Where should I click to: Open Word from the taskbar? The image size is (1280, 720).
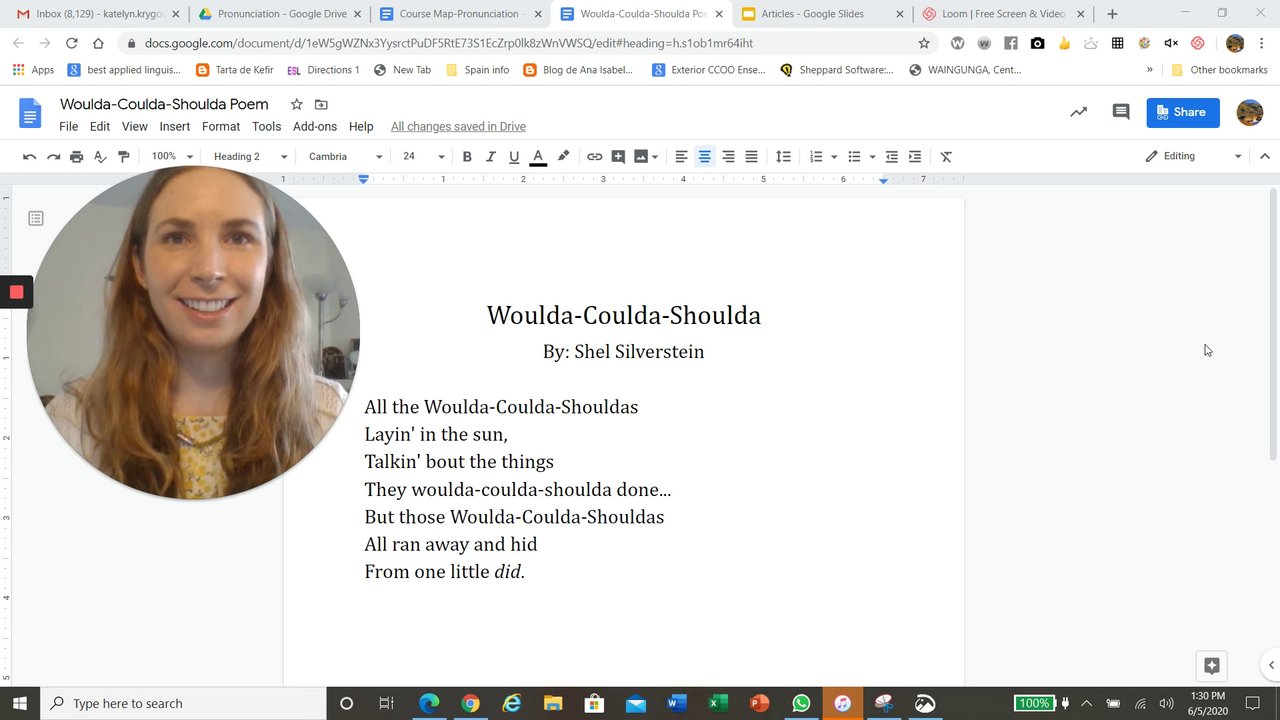pyautogui.click(x=677, y=703)
